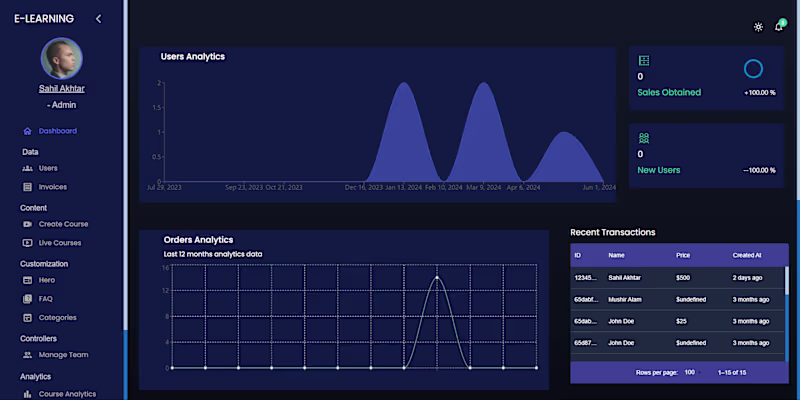Image resolution: width=800 pixels, height=400 pixels.
Task: Click the Dashboard home icon
Action: point(28,131)
